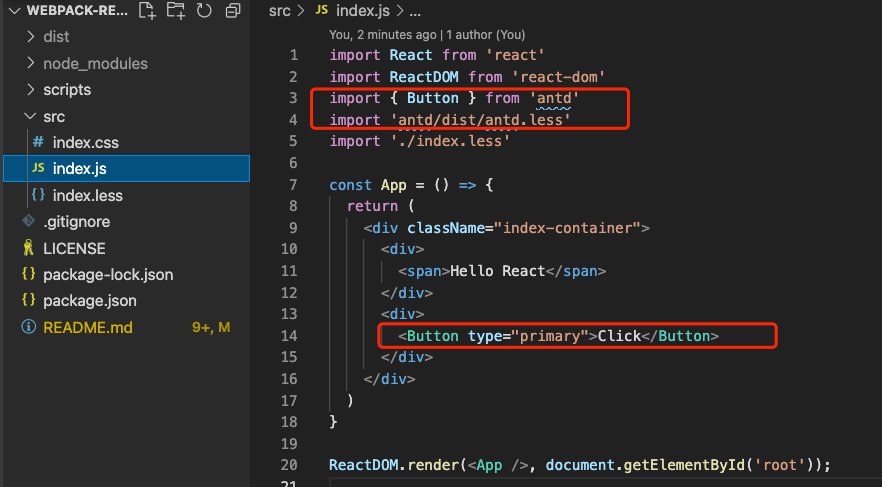
Task: Click the braces icon beside package.json
Action: click(29, 300)
